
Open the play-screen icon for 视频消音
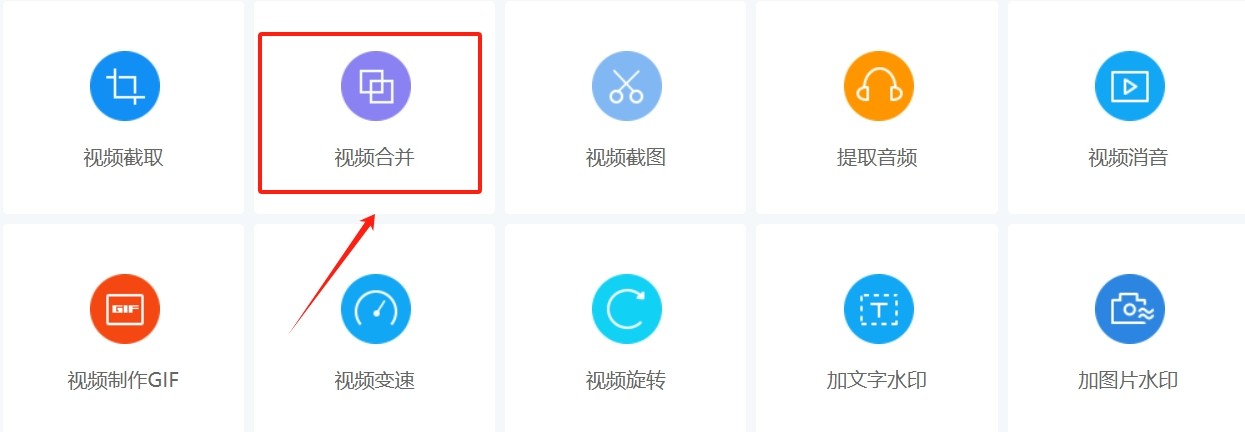tap(1130, 87)
